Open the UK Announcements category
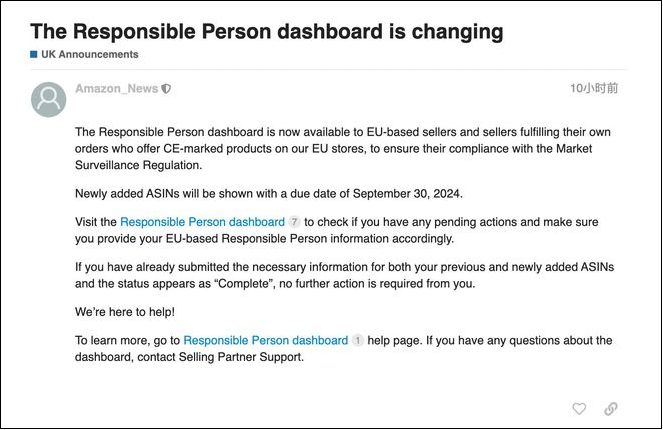This screenshot has width=663, height=430. click(89, 55)
